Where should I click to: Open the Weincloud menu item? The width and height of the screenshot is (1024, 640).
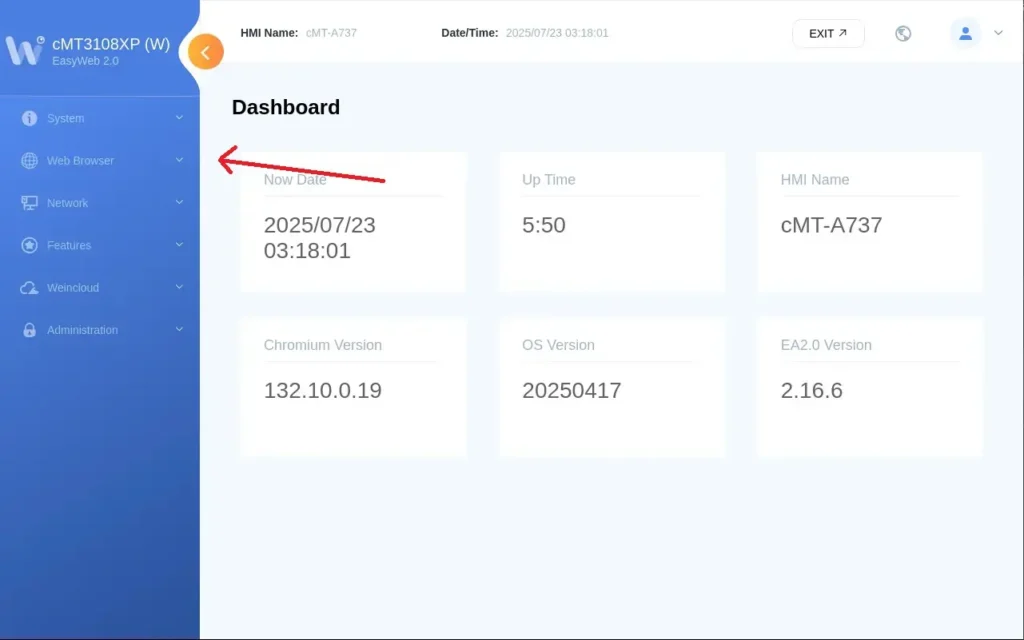[100, 288]
